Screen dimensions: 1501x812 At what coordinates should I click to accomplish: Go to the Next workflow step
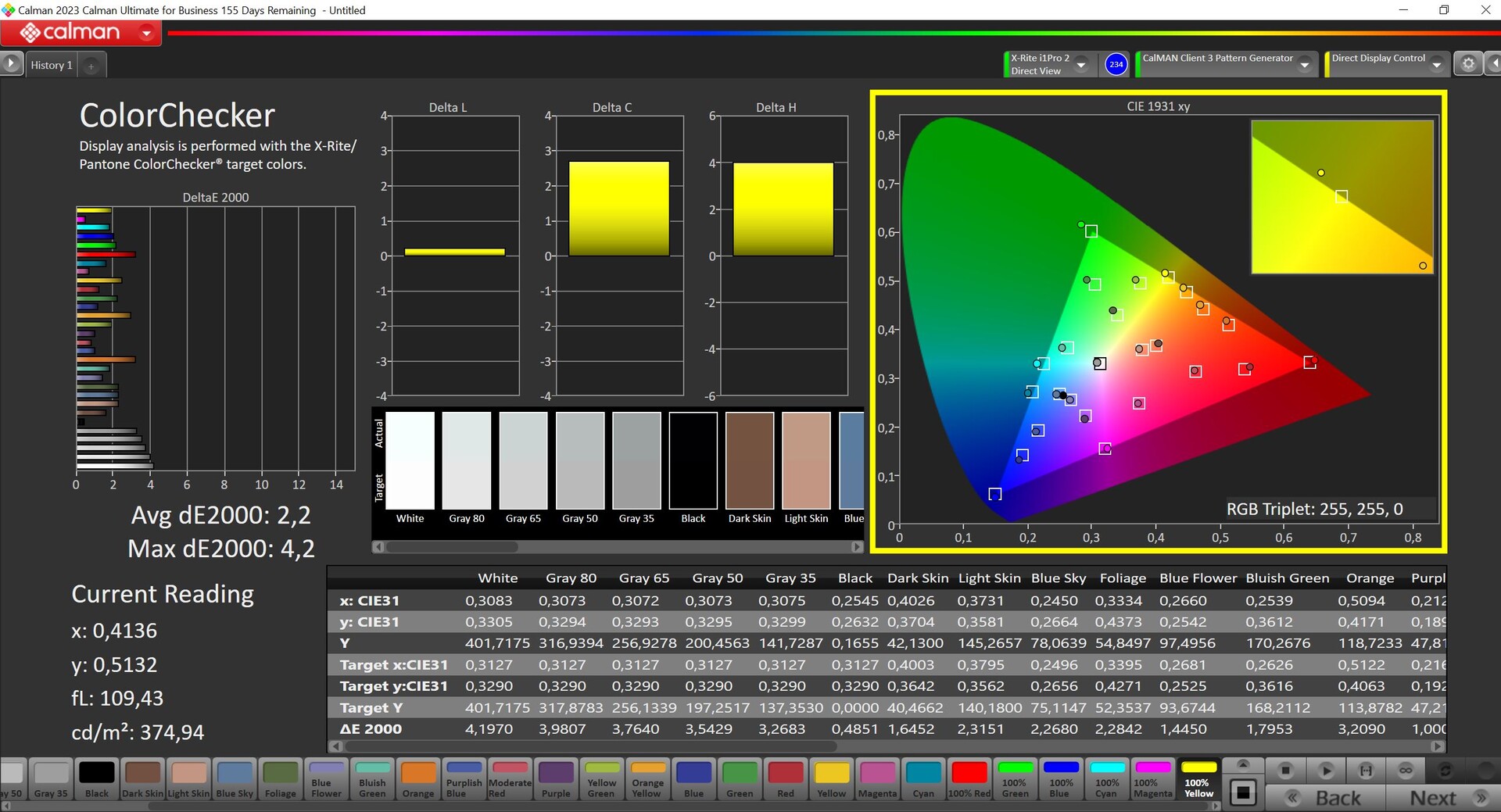(1445, 798)
